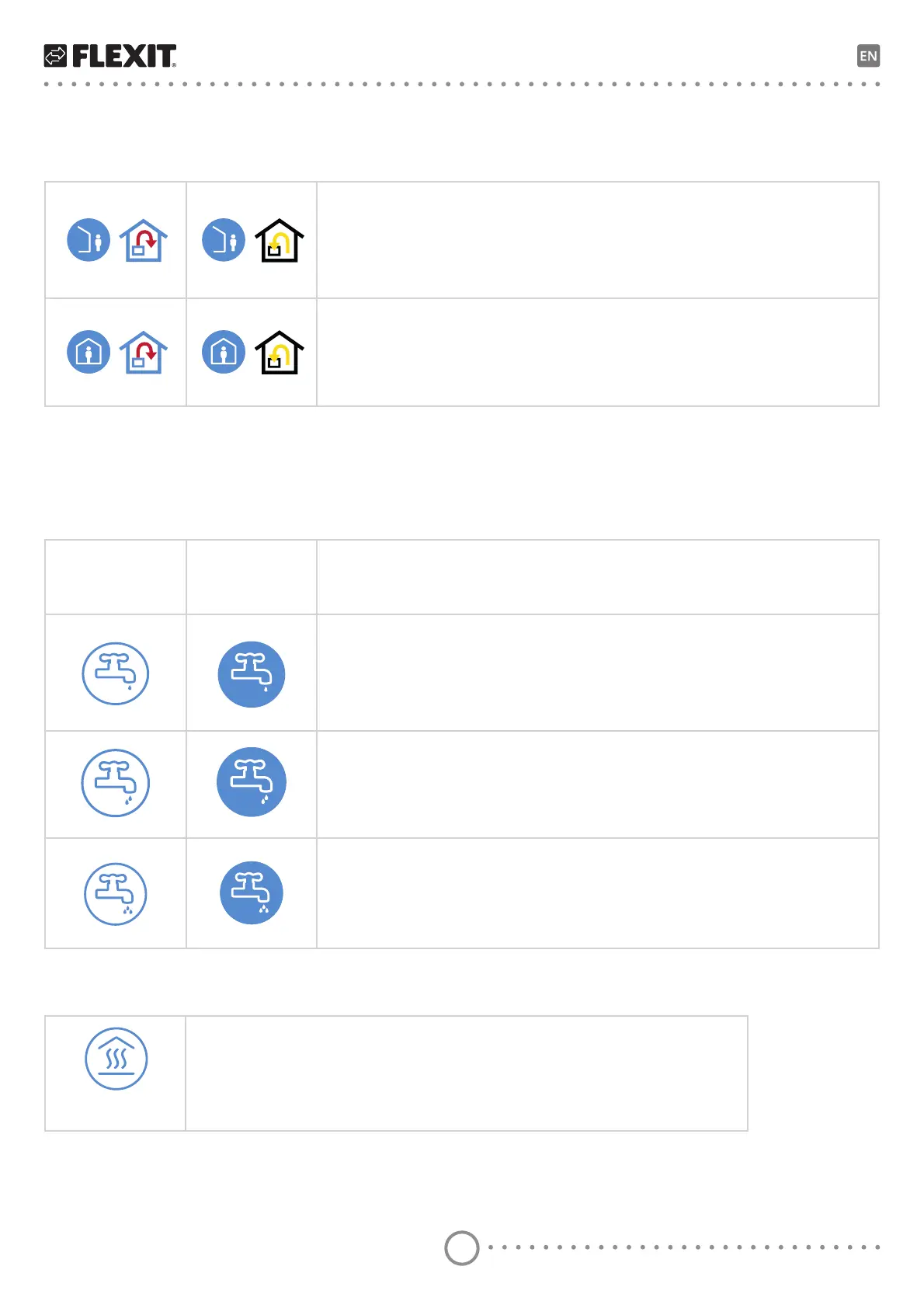The height and width of the screenshot is (1308, 924).
Task: Click the red-arrow house next to away icon
Action: (144, 241)
